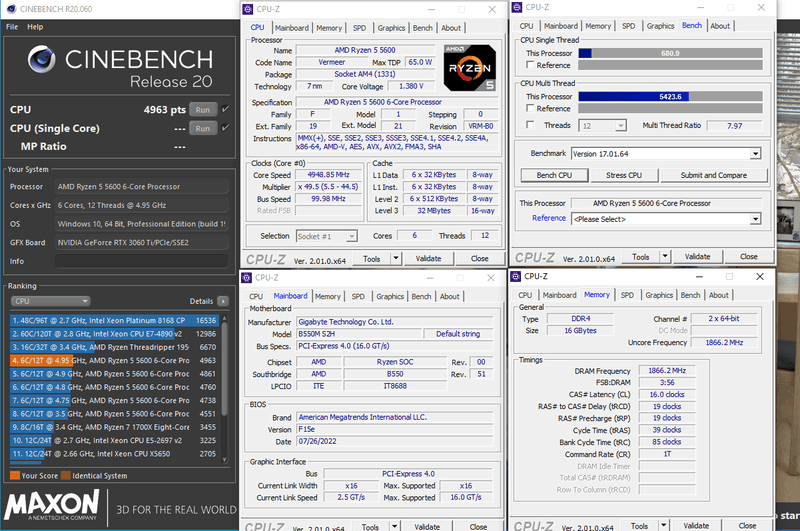Check the Threads checkbox in Bench window
The image size is (800, 531).
coord(530,125)
